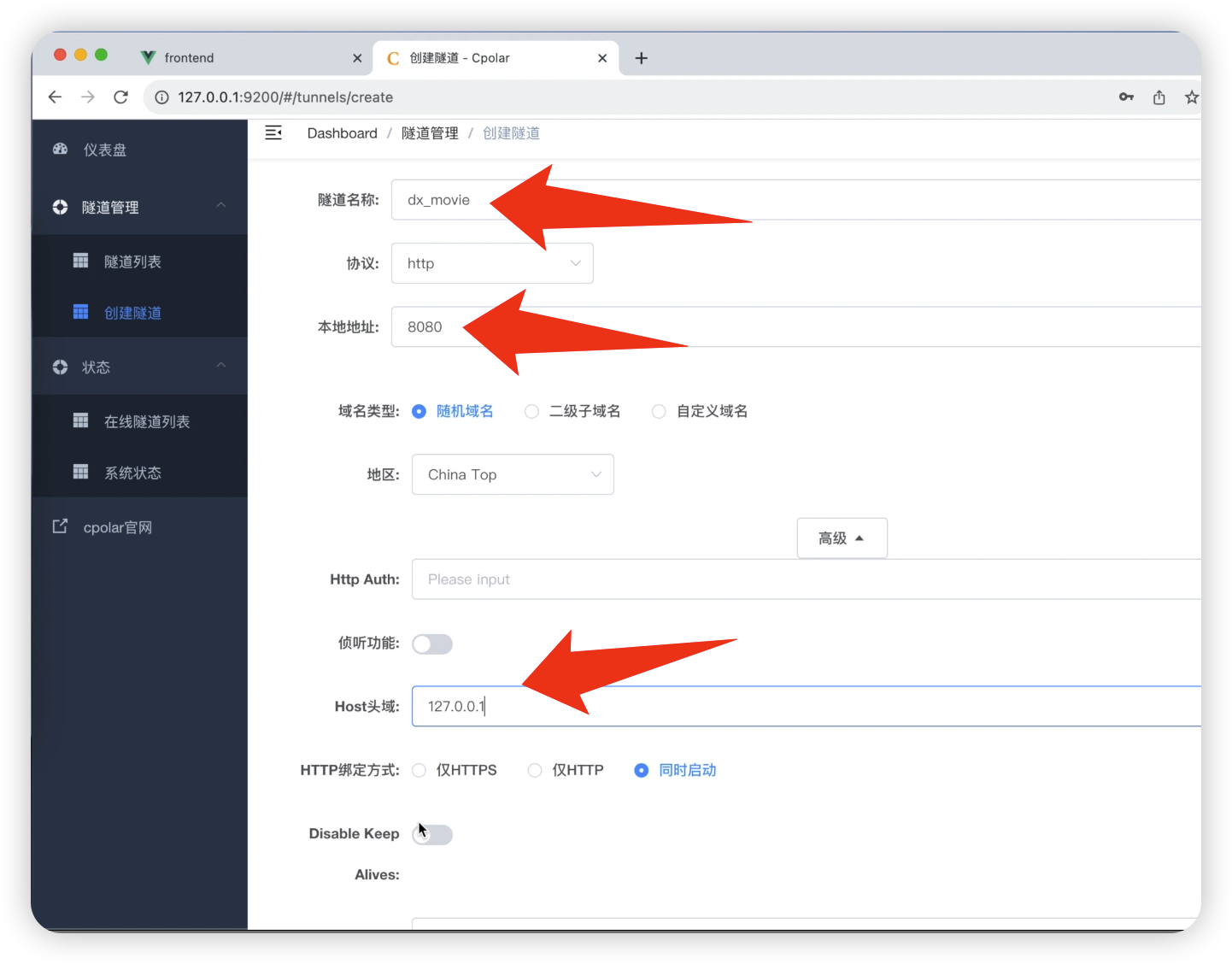
Task: Reload the page with refresh icon
Action: 121,97
